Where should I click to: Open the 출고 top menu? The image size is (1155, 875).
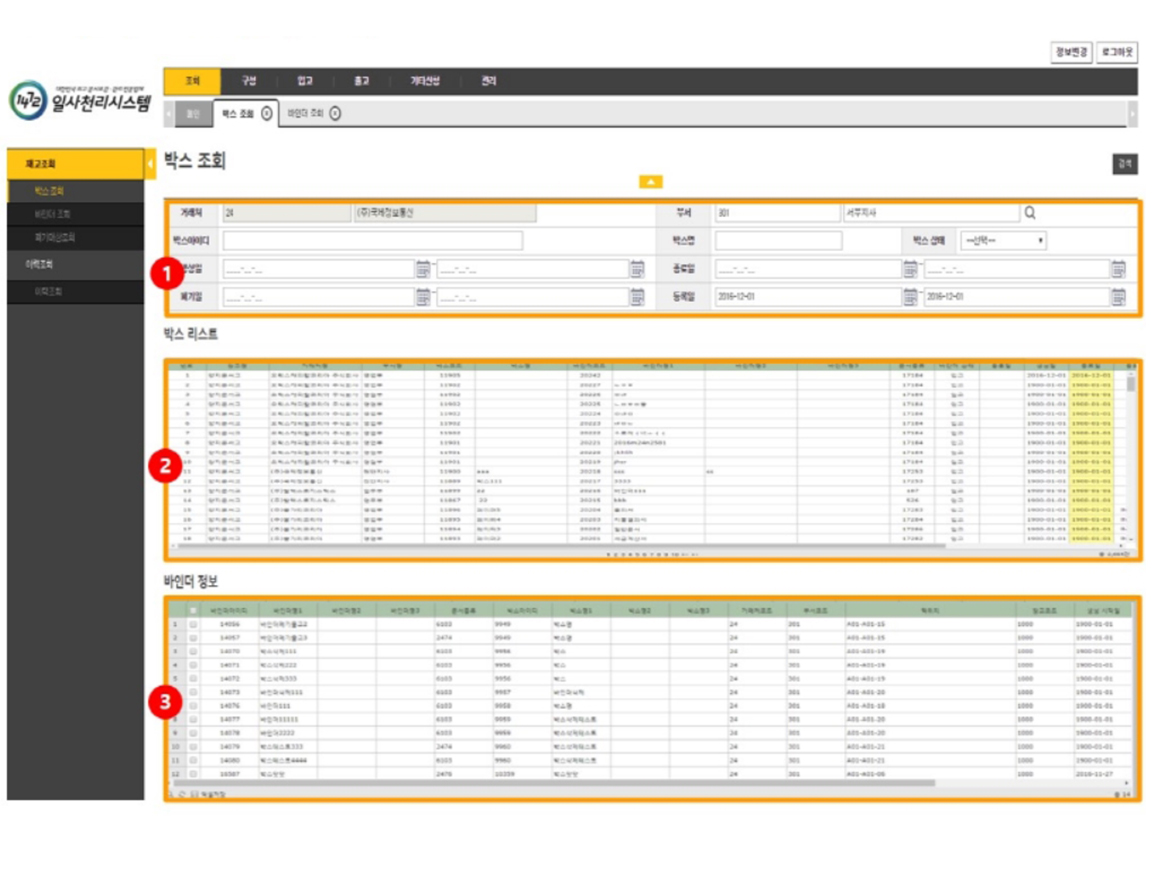(362, 81)
